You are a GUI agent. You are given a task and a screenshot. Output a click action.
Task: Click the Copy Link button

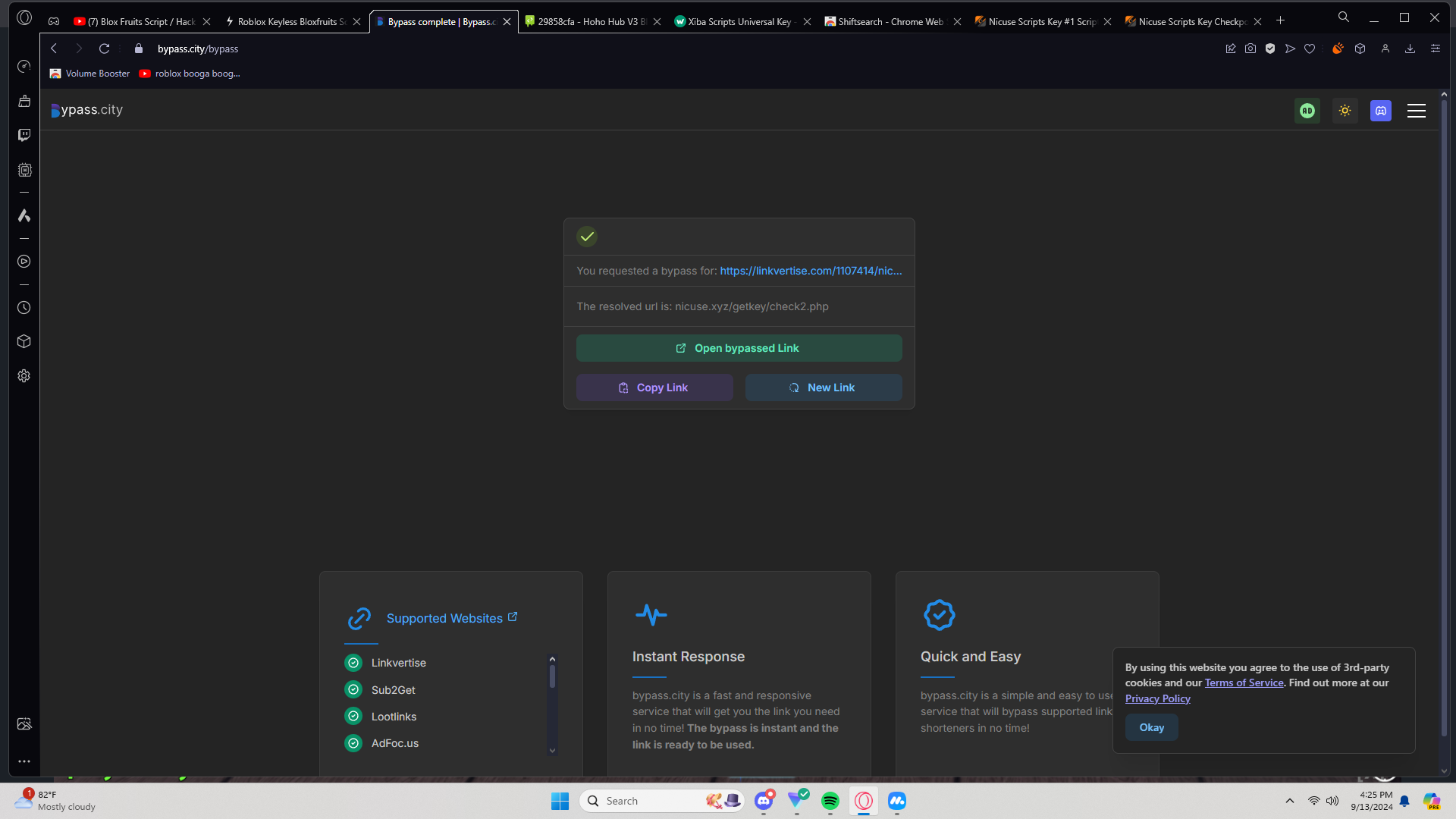point(654,388)
